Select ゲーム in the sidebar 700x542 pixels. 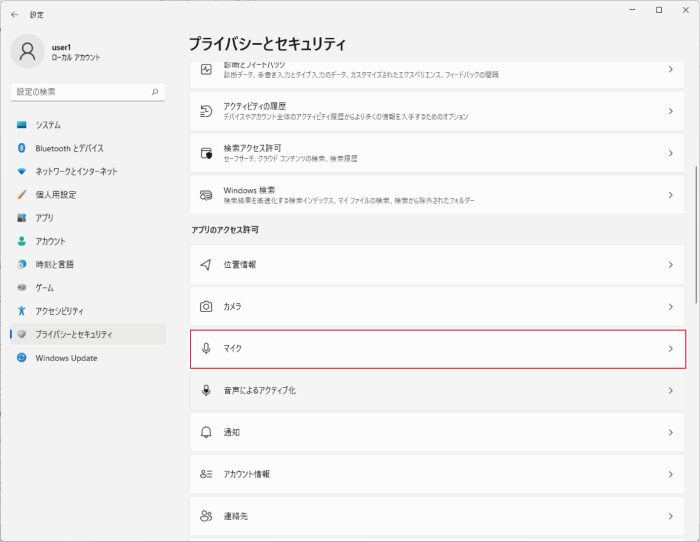tap(88, 288)
